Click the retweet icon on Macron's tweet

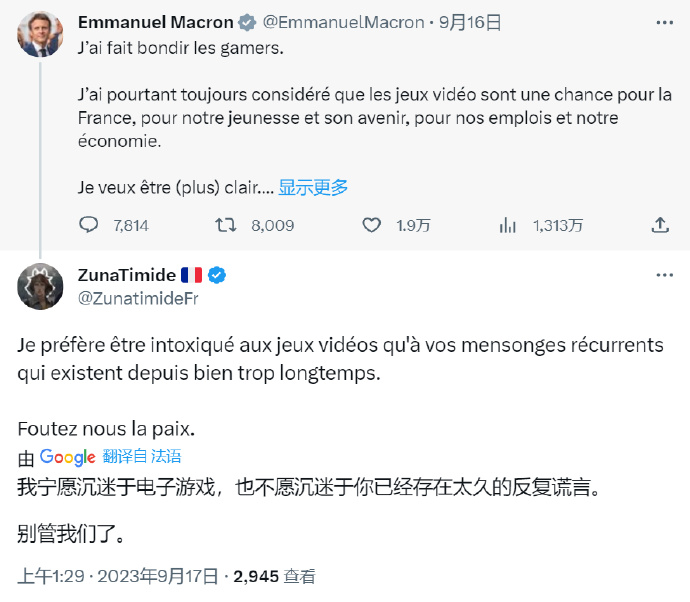[226, 225]
